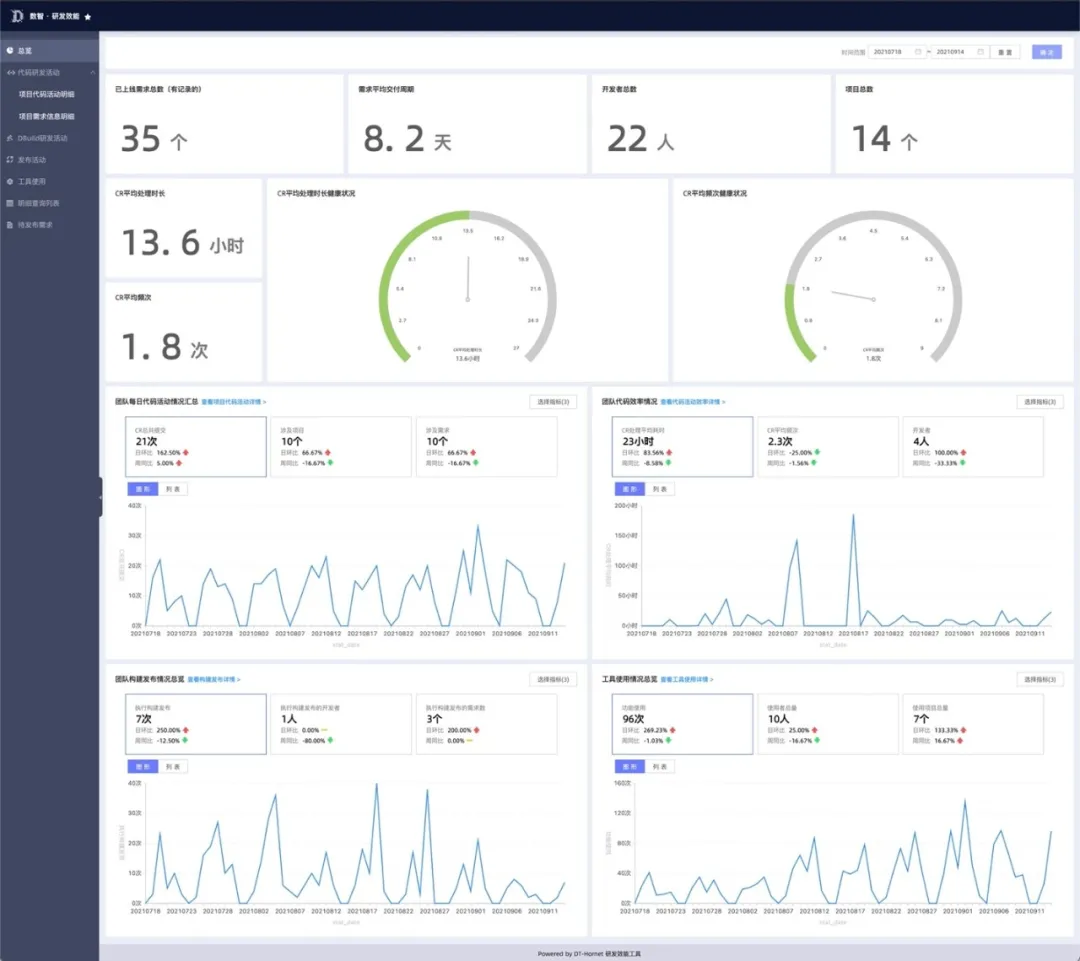Open 选择指标(3) dropdown for daily code activity
Viewport: 1080px width, 961px height.
[552, 402]
